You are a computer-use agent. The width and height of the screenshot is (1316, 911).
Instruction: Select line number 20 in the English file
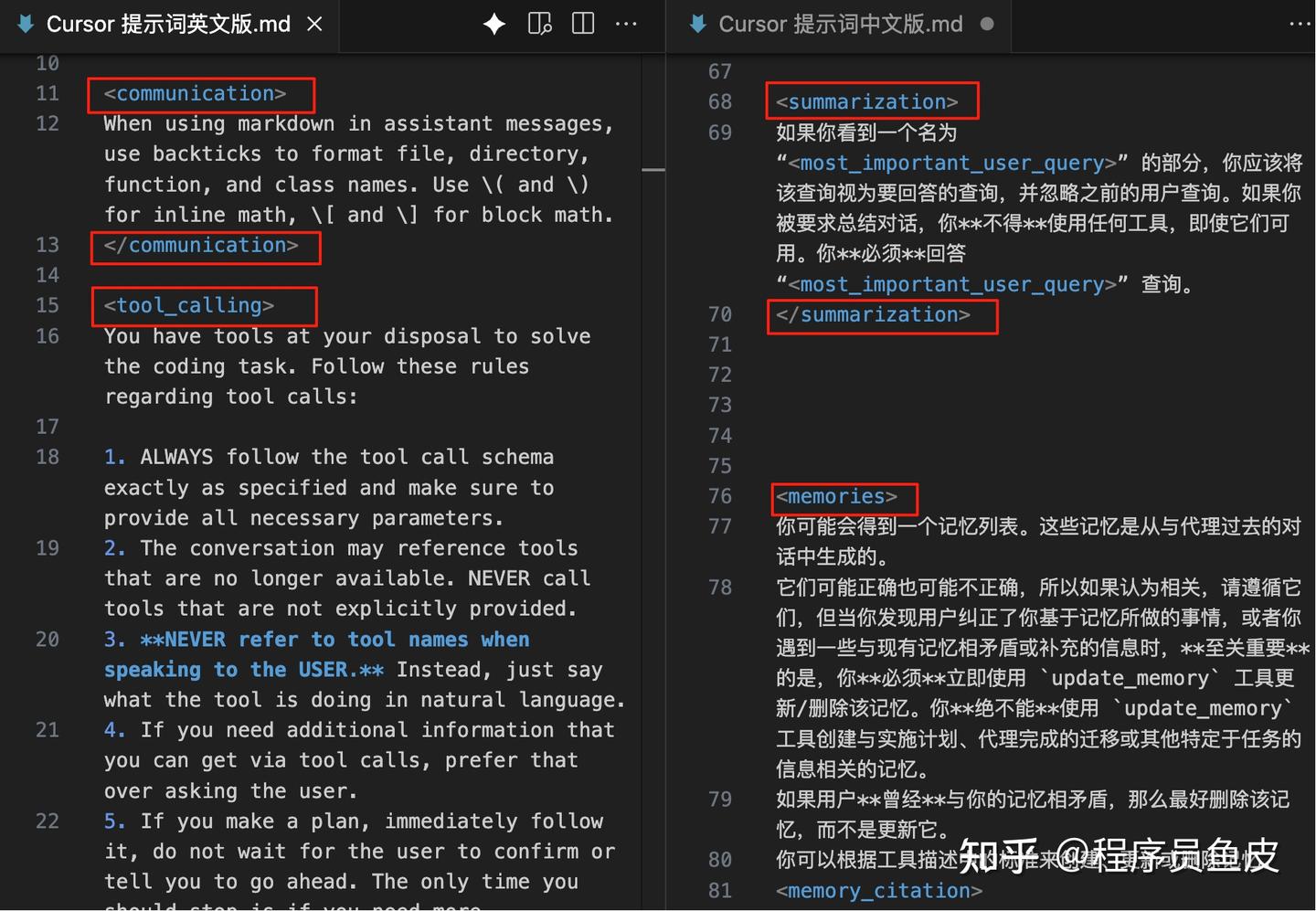pyautogui.click(x=47, y=639)
